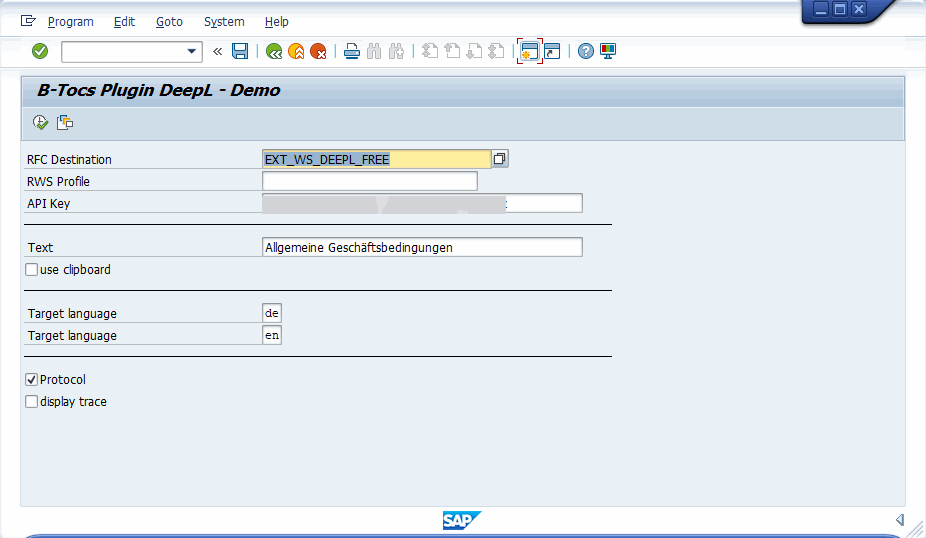Open the Goto menu

tap(169, 22)
